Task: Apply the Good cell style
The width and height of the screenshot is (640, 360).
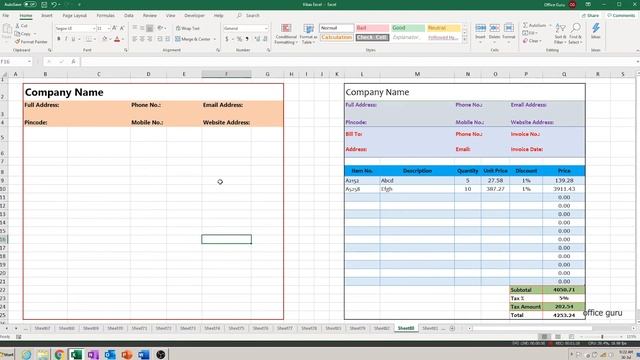Action: [x=408, y=28]
